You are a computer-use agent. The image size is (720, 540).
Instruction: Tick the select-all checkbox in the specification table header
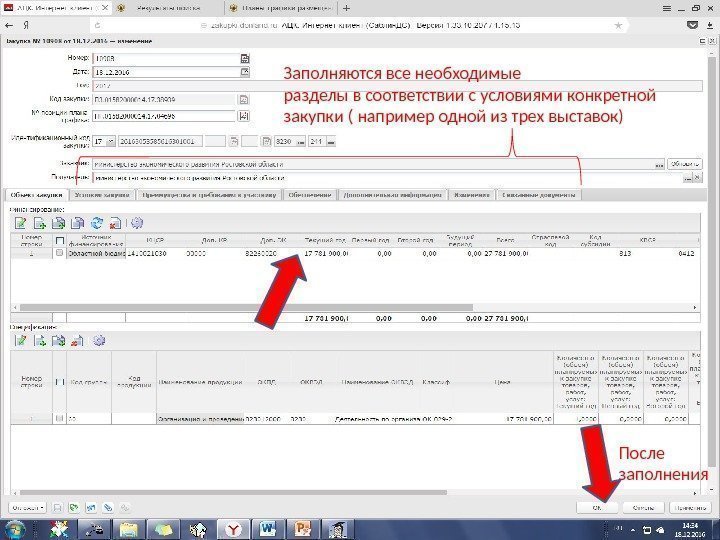[60, 382]
